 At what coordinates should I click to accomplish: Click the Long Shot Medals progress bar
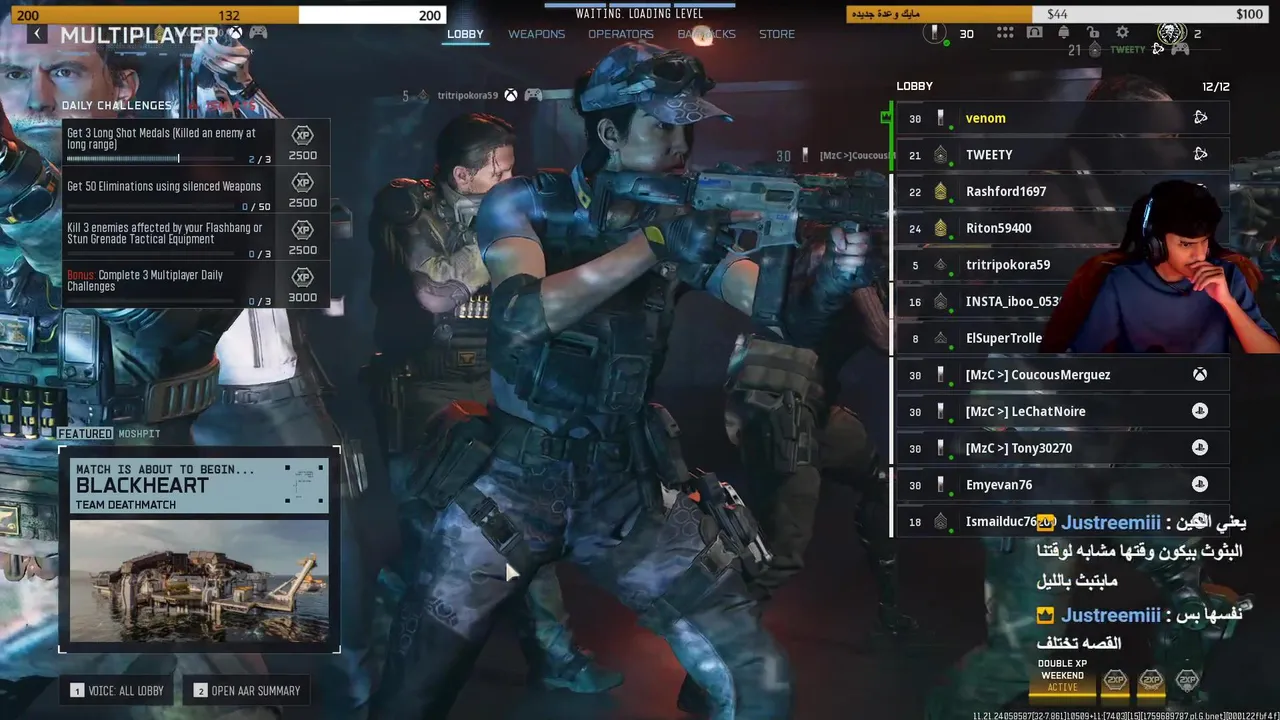click(x=153, y=159)
